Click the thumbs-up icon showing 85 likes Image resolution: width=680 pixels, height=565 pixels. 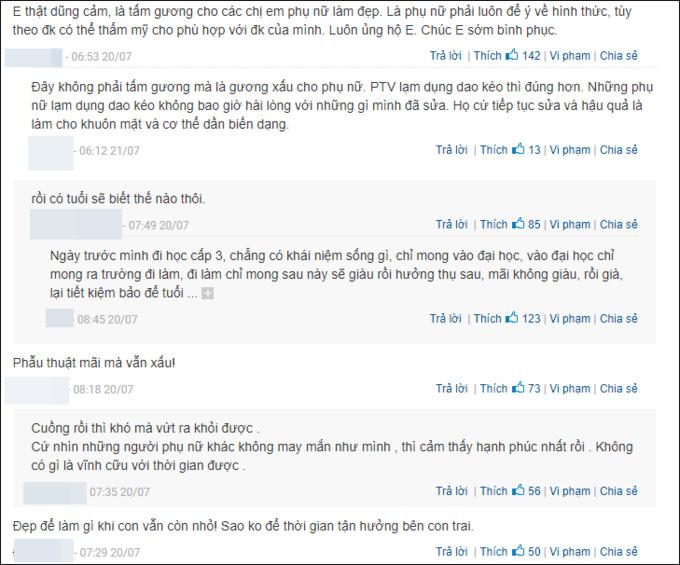point(518,223)
